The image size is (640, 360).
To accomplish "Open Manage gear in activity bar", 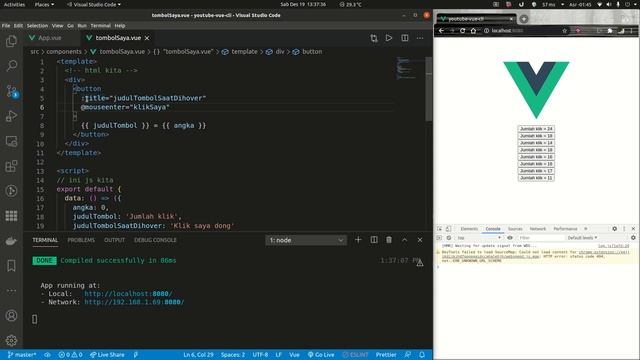I will [11, 340].
